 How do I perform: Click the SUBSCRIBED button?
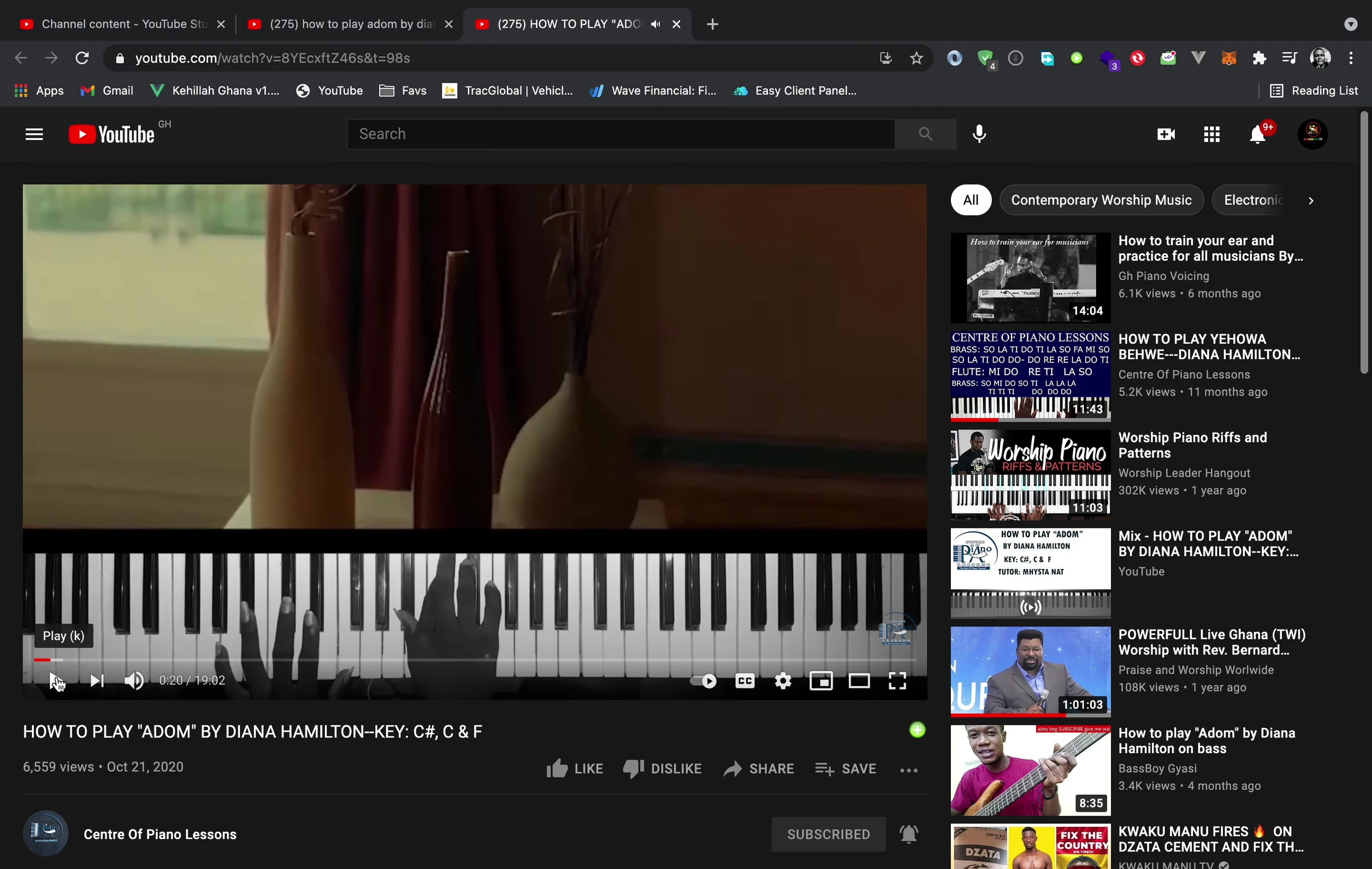pos(829,834)
